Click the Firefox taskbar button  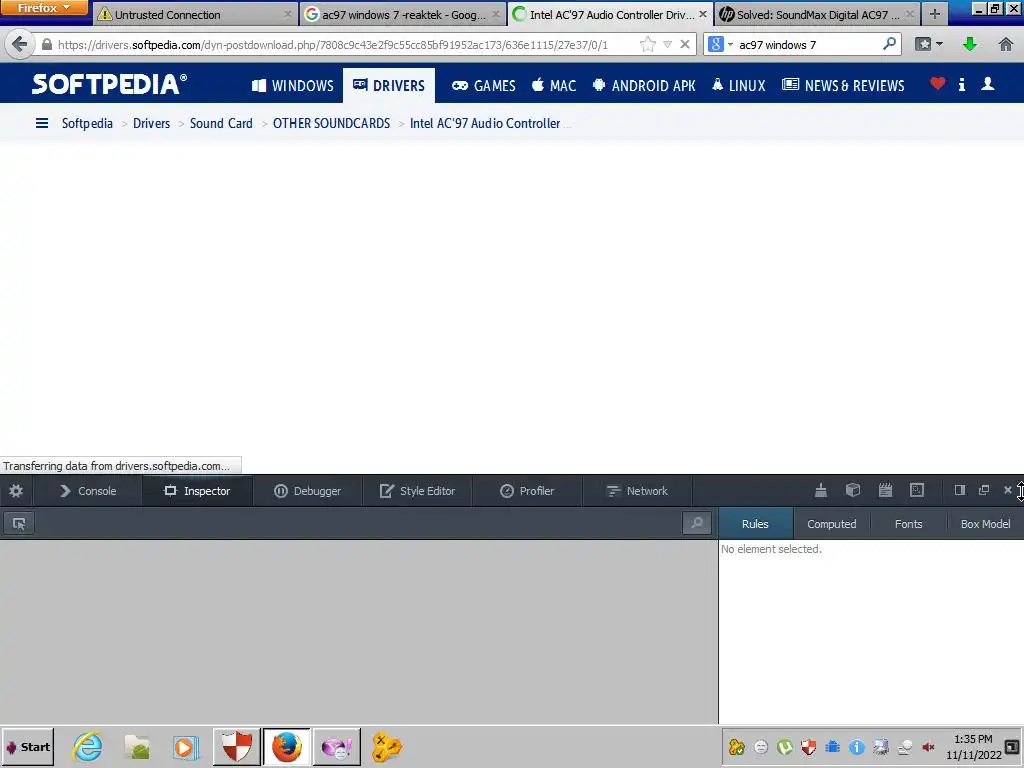click(286, 747)
